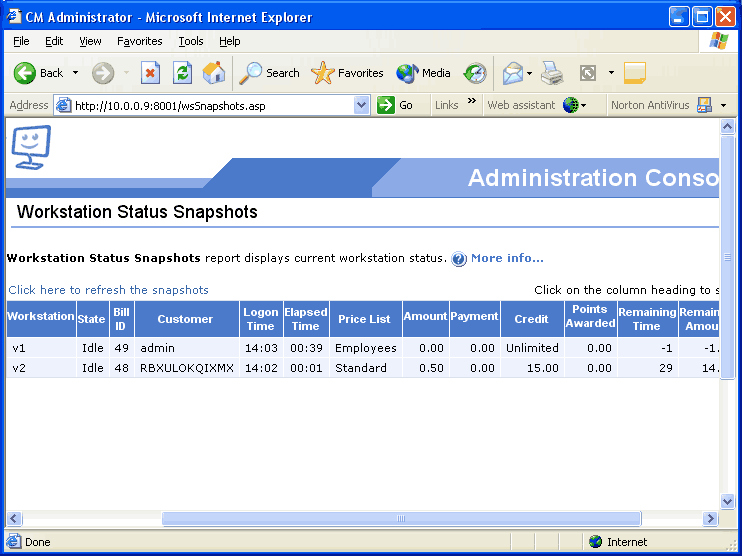The image size is (742, 556).
Task: Click workstation v2 cell
Action: 41,368
